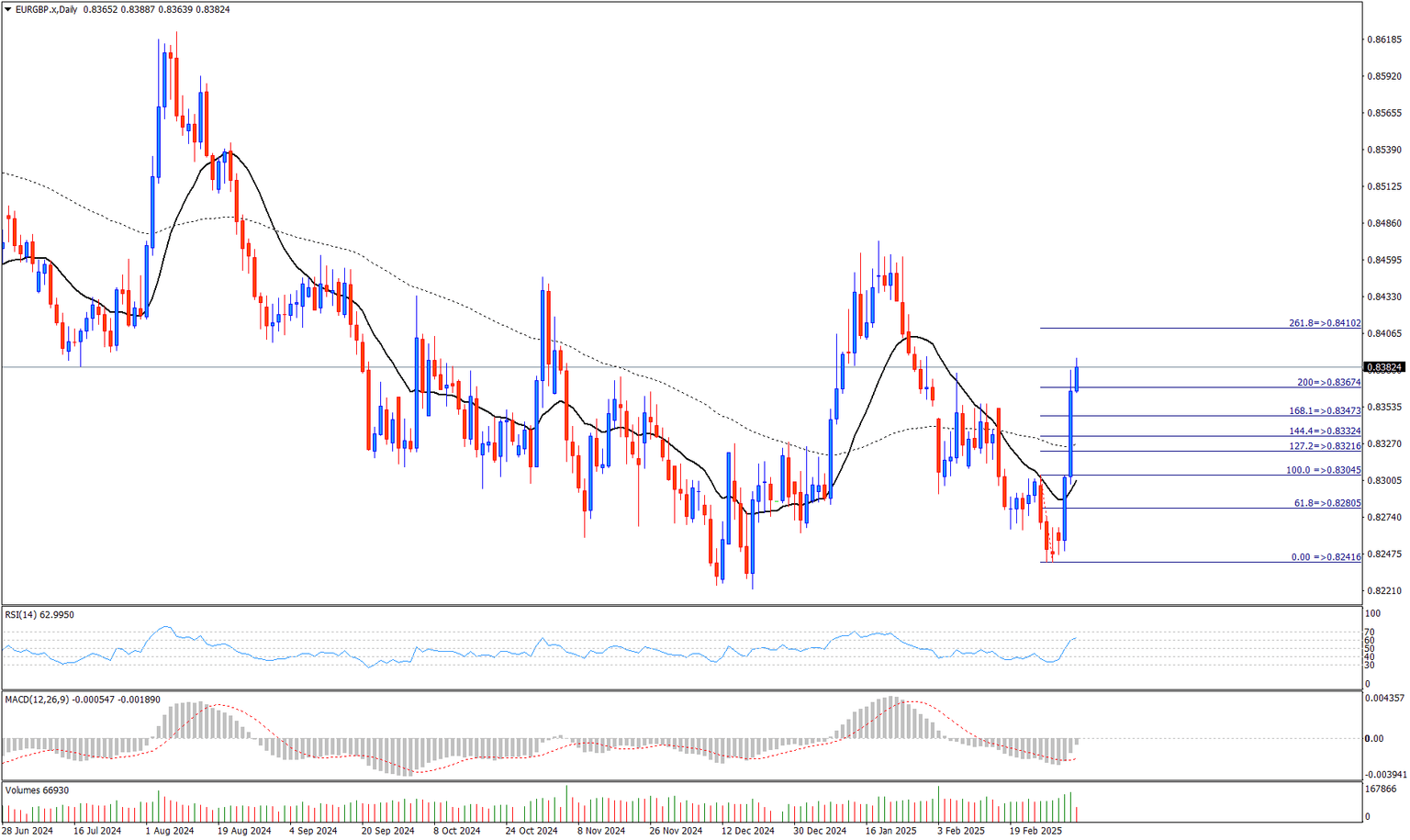This screenshot has height=840, width=1410.
Task: Click the 24 Oct 2024 date label
Action: 532,831
